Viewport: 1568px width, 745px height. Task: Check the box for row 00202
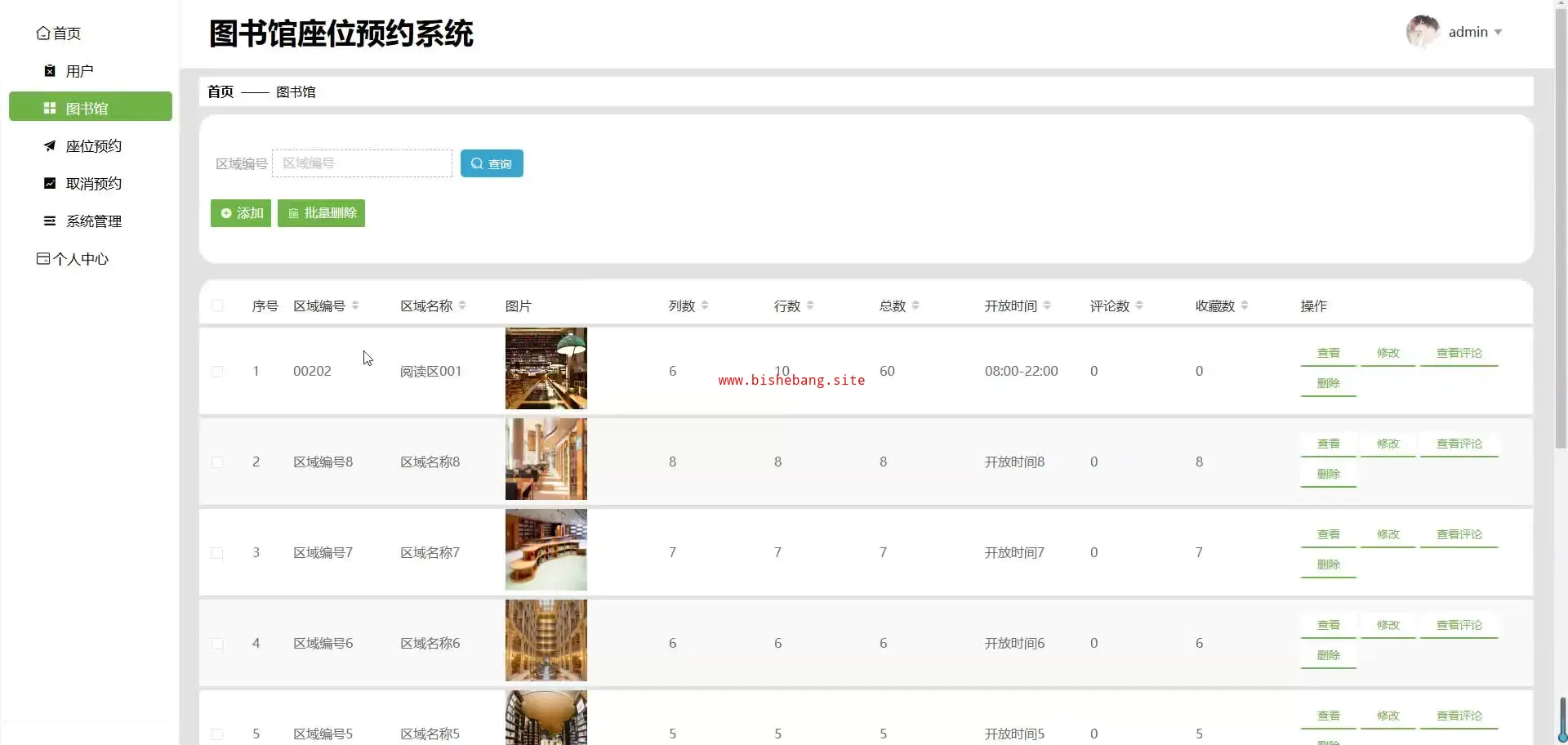(217, 372)
